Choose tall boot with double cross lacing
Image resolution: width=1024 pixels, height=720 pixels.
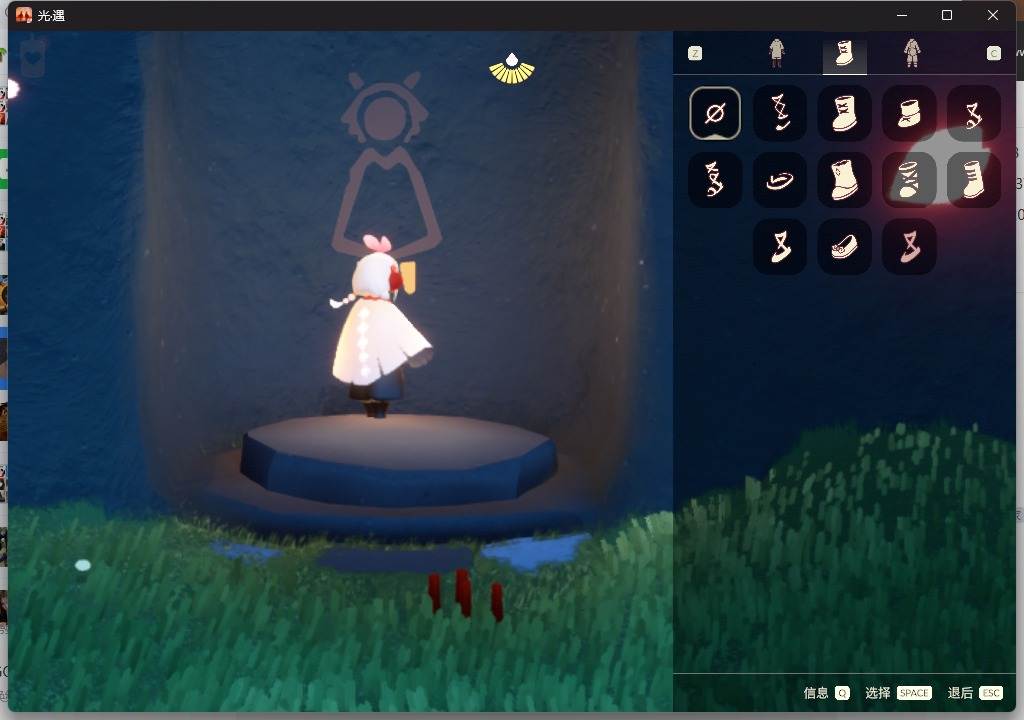point(844,113)
